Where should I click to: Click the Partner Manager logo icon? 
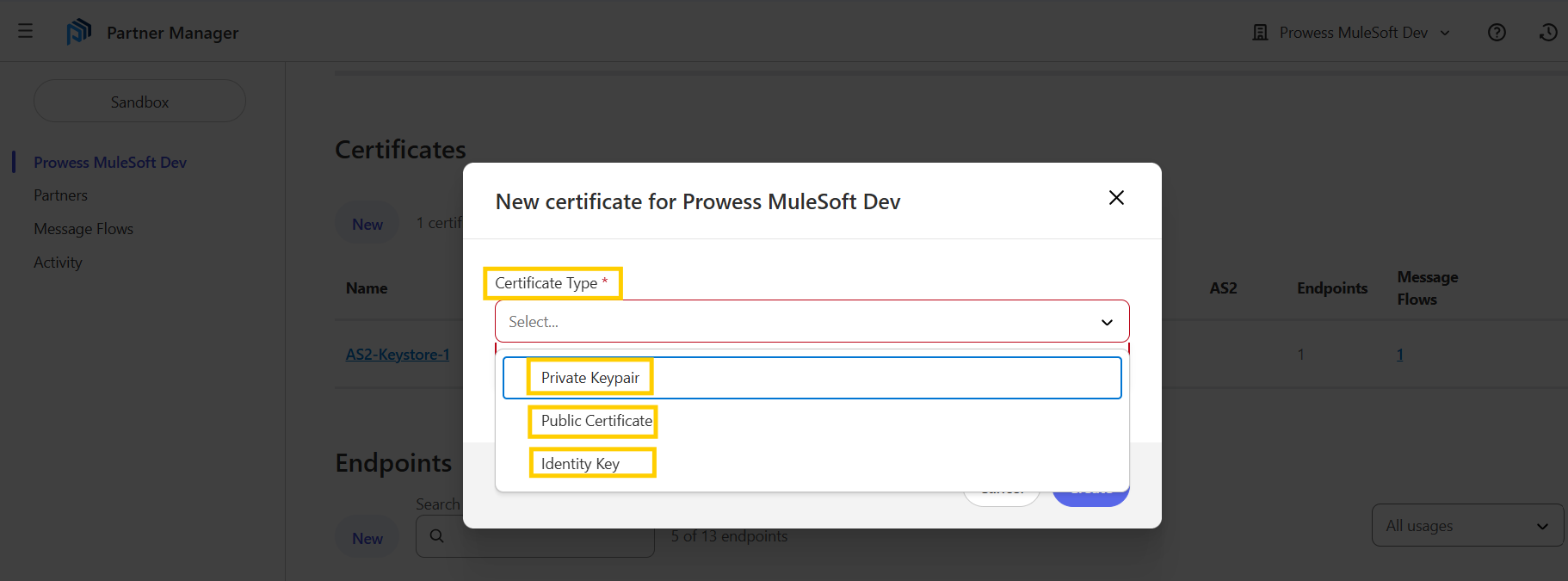click(78, 32)
